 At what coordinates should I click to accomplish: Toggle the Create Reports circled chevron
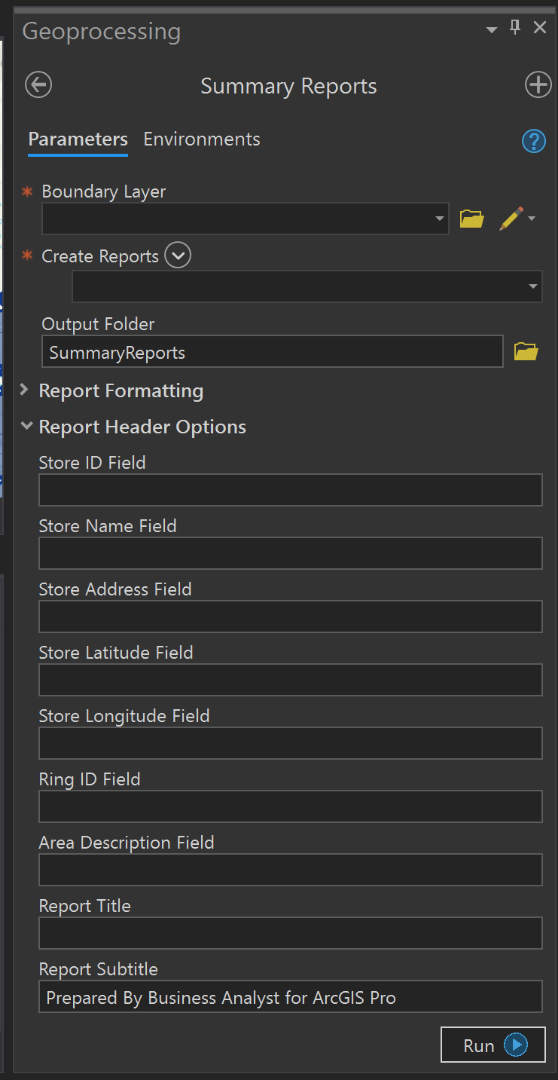coord(178,256)
